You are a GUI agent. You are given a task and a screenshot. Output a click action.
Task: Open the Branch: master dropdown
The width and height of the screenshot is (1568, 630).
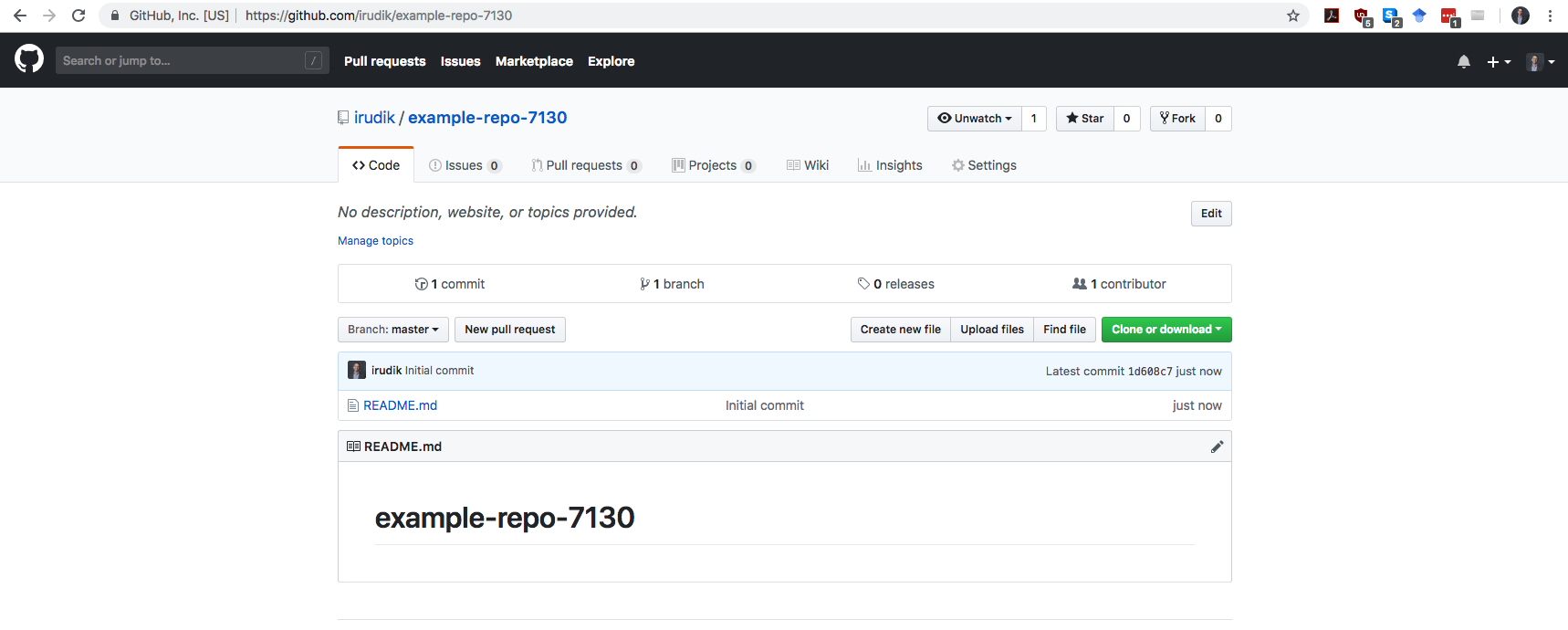392,330
